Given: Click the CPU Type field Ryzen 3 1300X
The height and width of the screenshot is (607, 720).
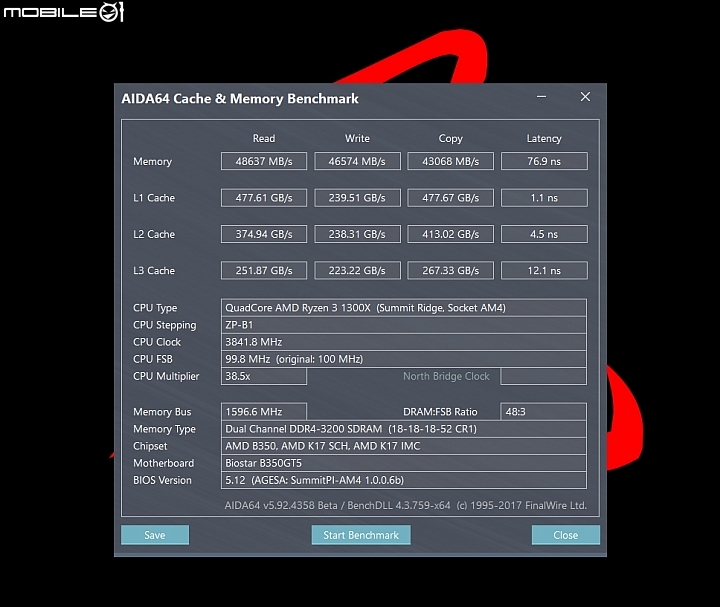Looking at the screenshot, I should (404, 308).
